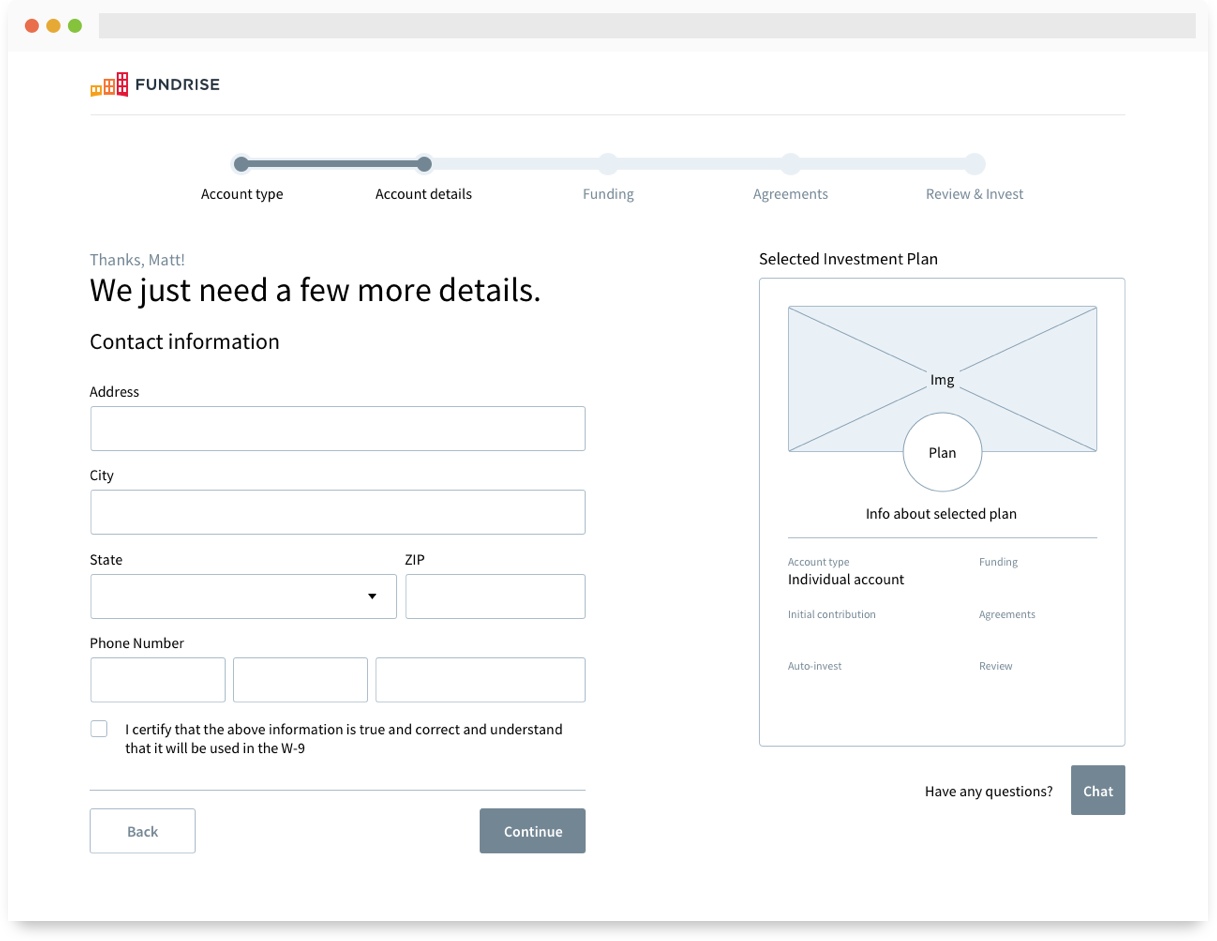Open Chat for questions
Image resolution: width=1217 pixels, height=941 pixels.
pyautogui.click(x=1097, y=791)
